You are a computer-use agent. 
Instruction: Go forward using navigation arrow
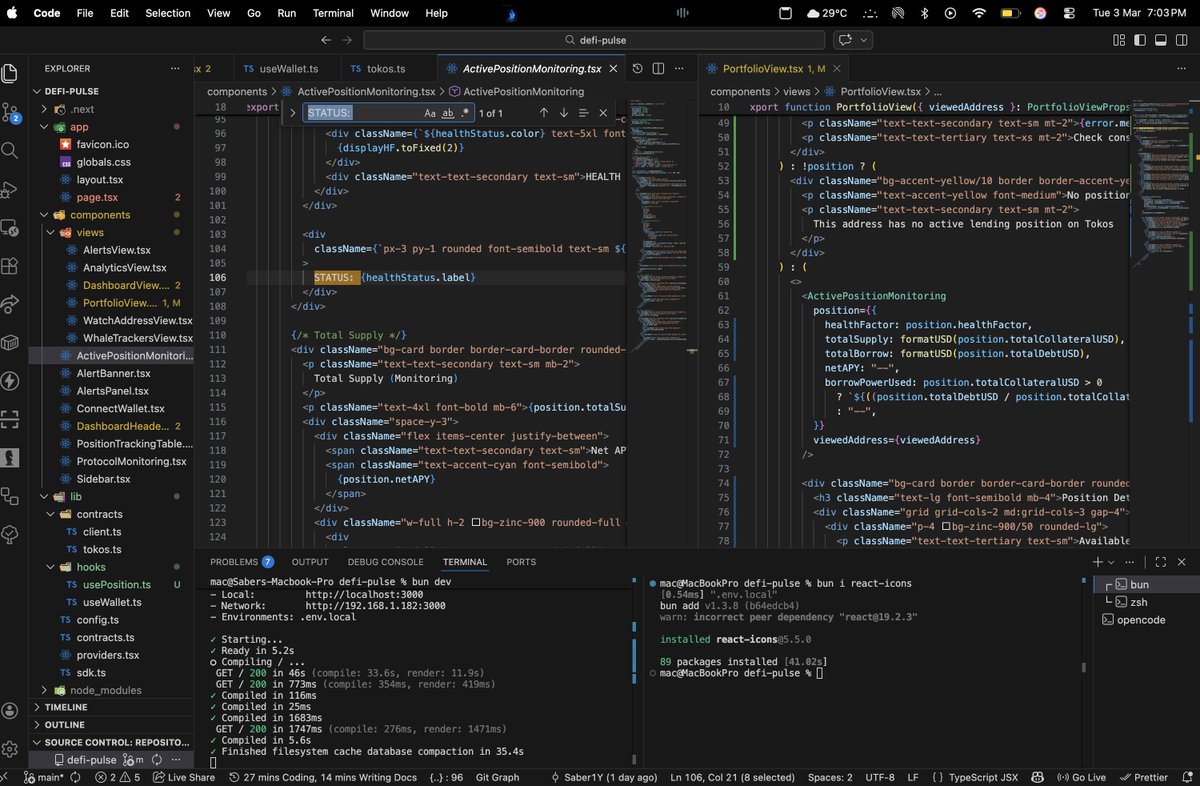pyautogui.click(x=347, y=40)
